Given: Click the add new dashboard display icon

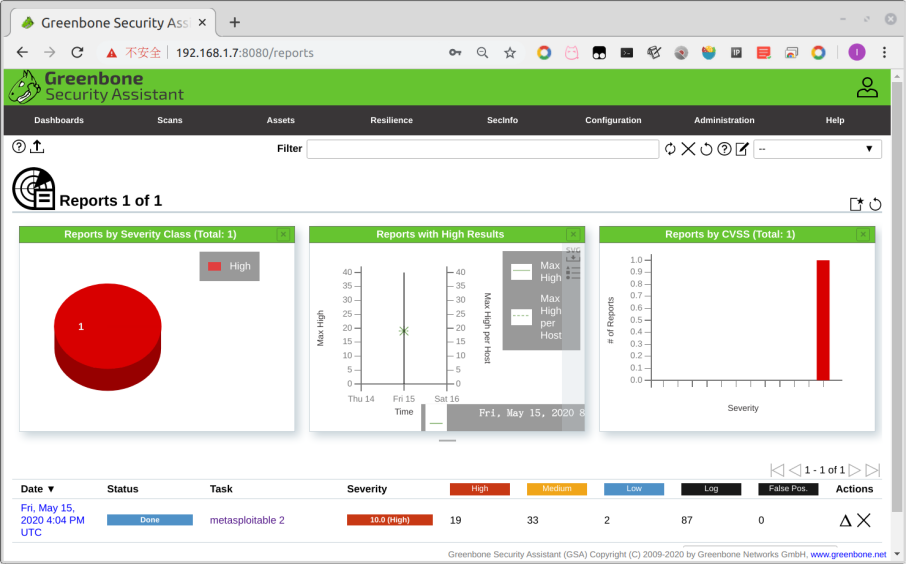Looking at the screenshot, I should pyautogui.click(x=856, y=204).
